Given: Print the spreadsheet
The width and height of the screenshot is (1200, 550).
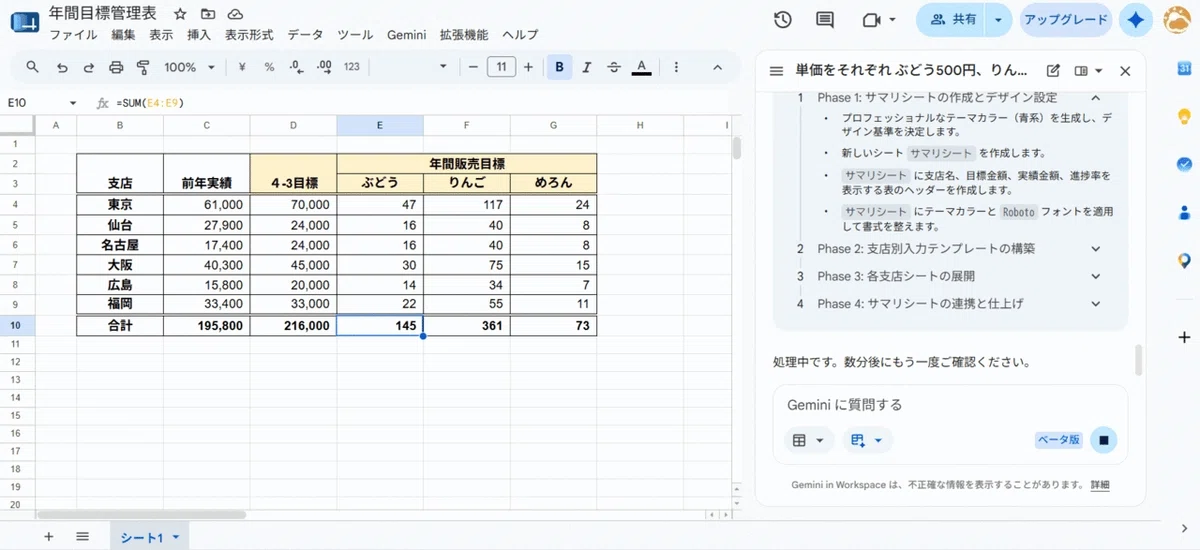Looking at the screenshot, I should click(x=116, y=67).
